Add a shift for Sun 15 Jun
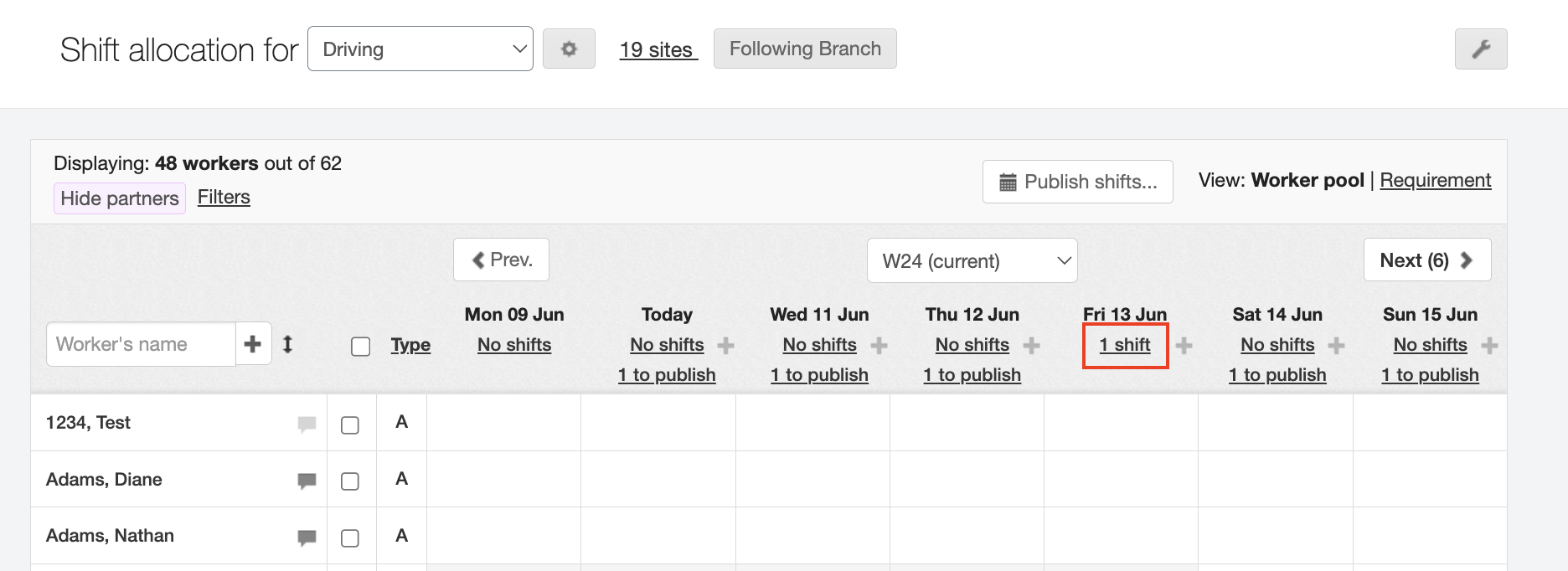The image size is (1568, 571). [x=1489, y=345]
